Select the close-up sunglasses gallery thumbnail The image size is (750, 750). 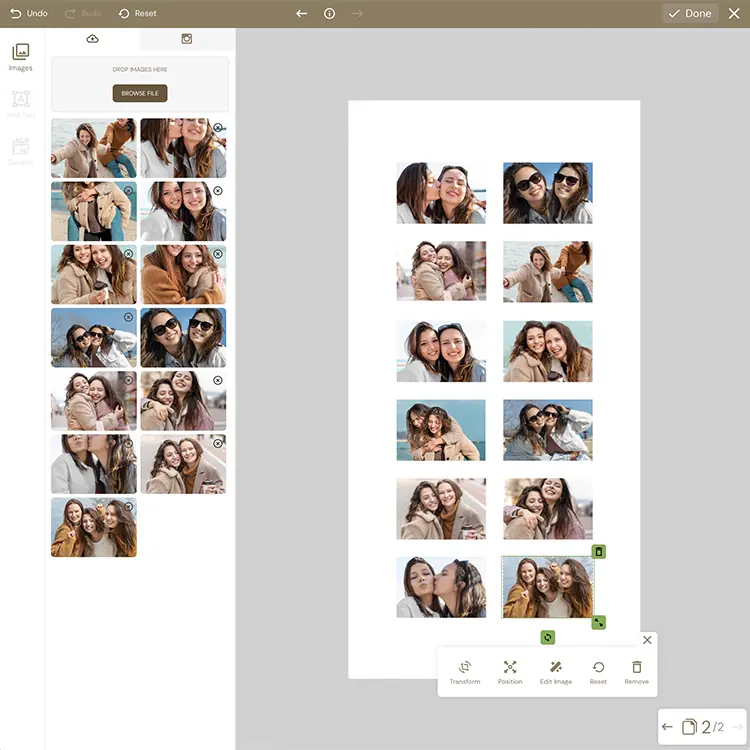pos(183,338)
